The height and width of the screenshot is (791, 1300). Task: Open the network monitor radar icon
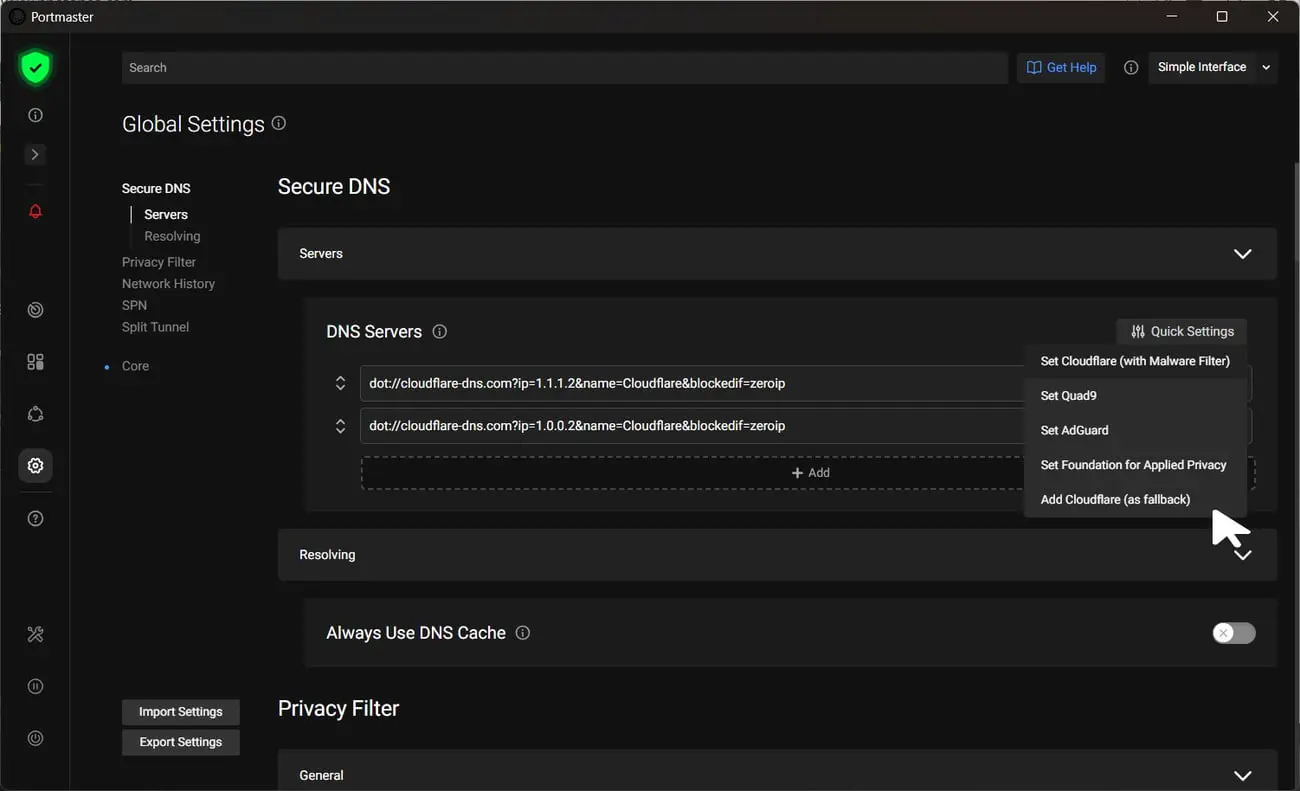[x=35, y=310]
